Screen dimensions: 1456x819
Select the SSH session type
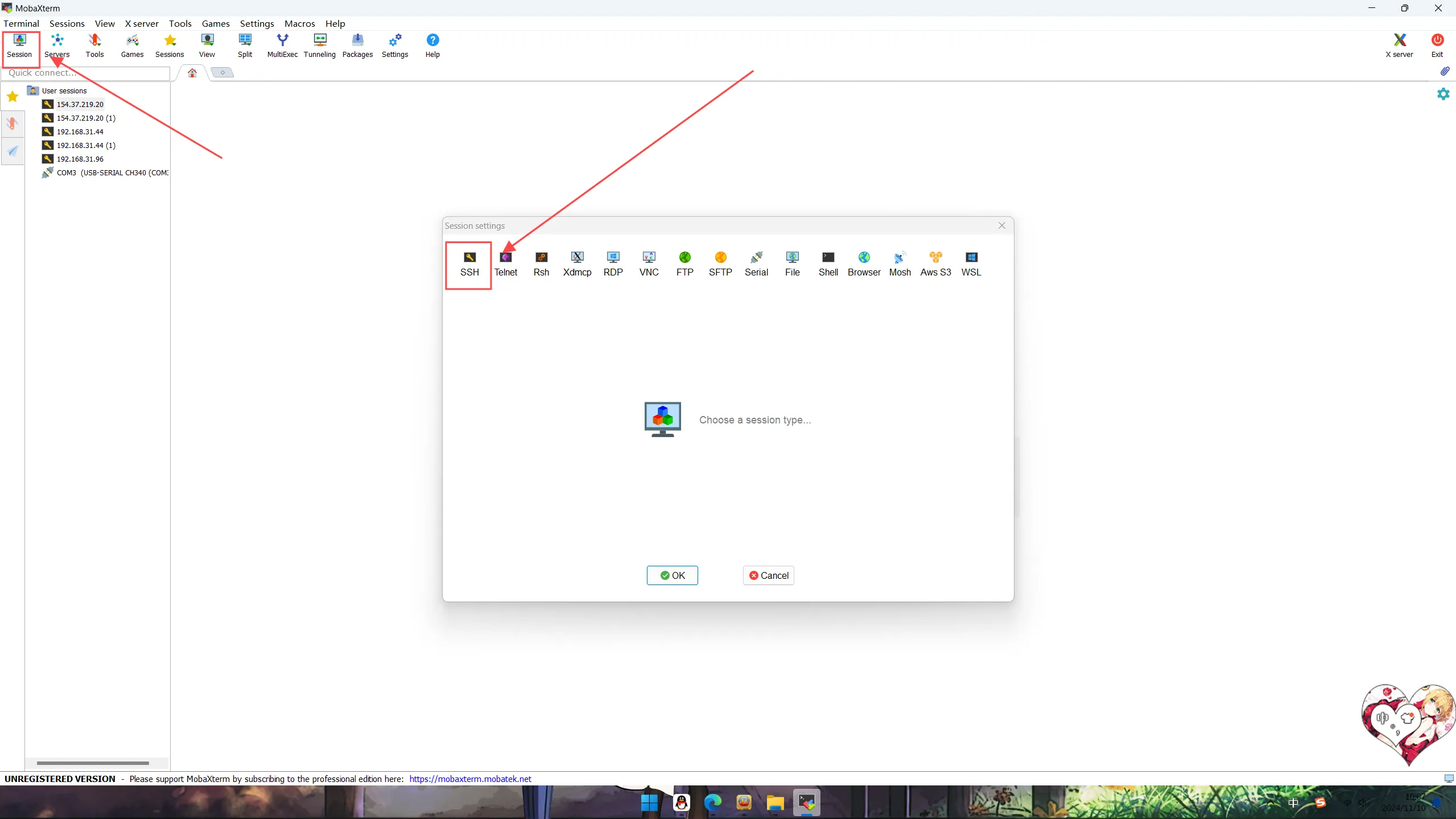[x=469, y=264]
